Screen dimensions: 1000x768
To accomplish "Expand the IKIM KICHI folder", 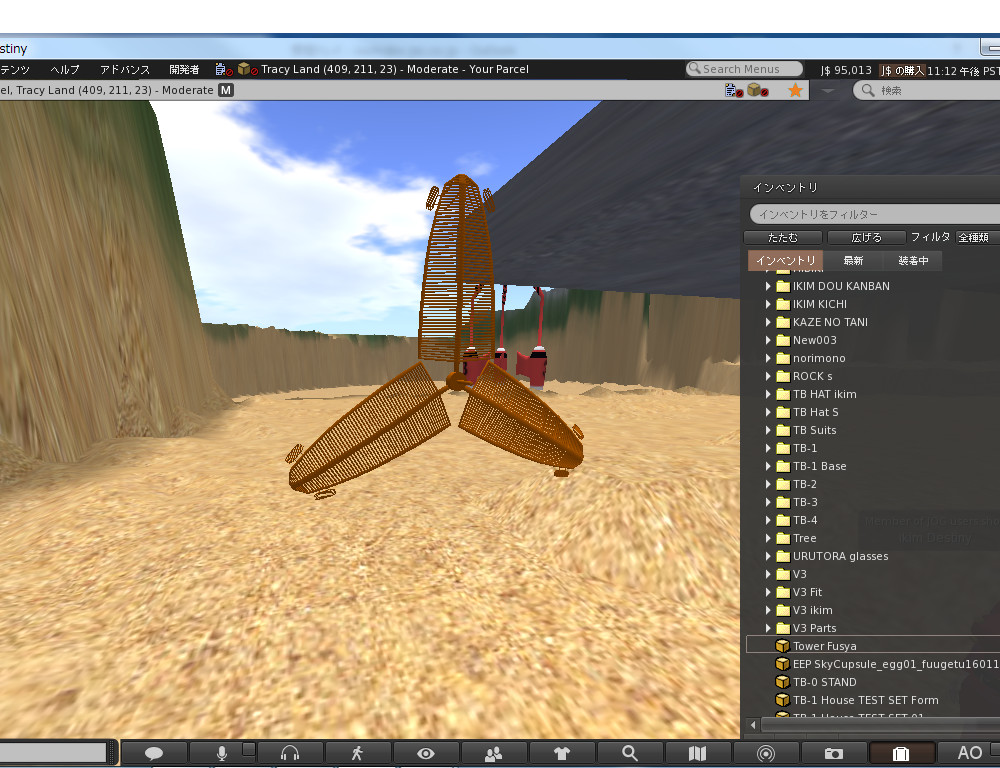I will pos(768,304).
